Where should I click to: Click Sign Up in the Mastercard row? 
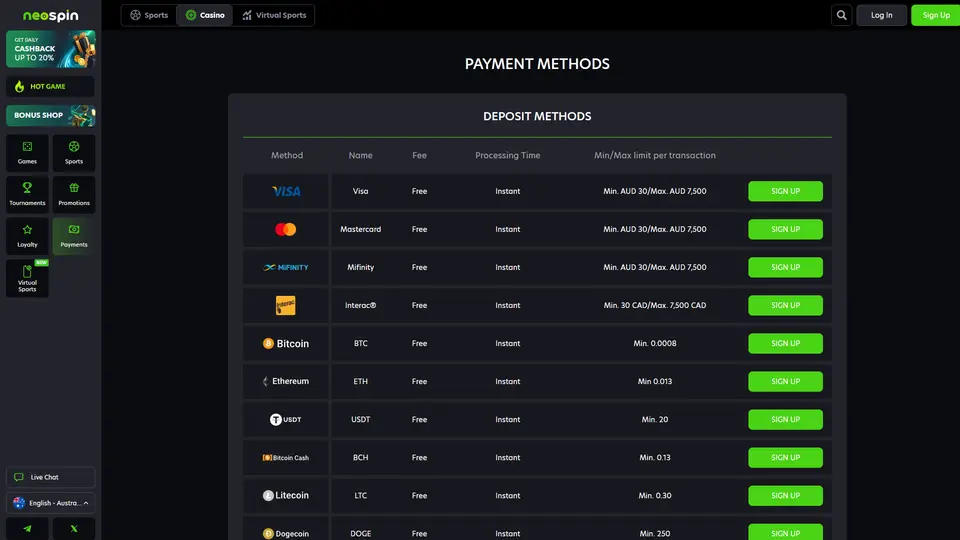point(786,229)
